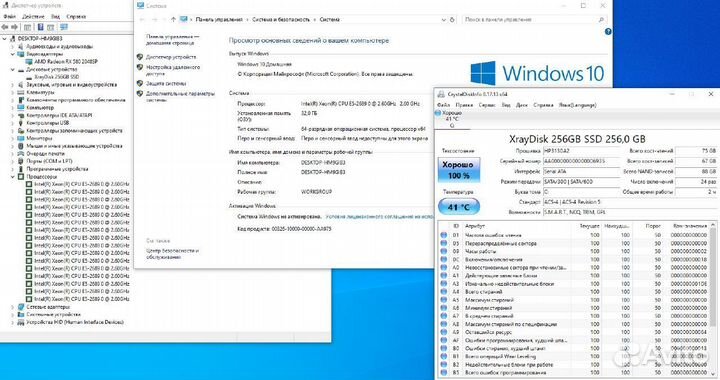Click the Back arrow in System window
Screen dimensions: 720x380
coord(142,19)
